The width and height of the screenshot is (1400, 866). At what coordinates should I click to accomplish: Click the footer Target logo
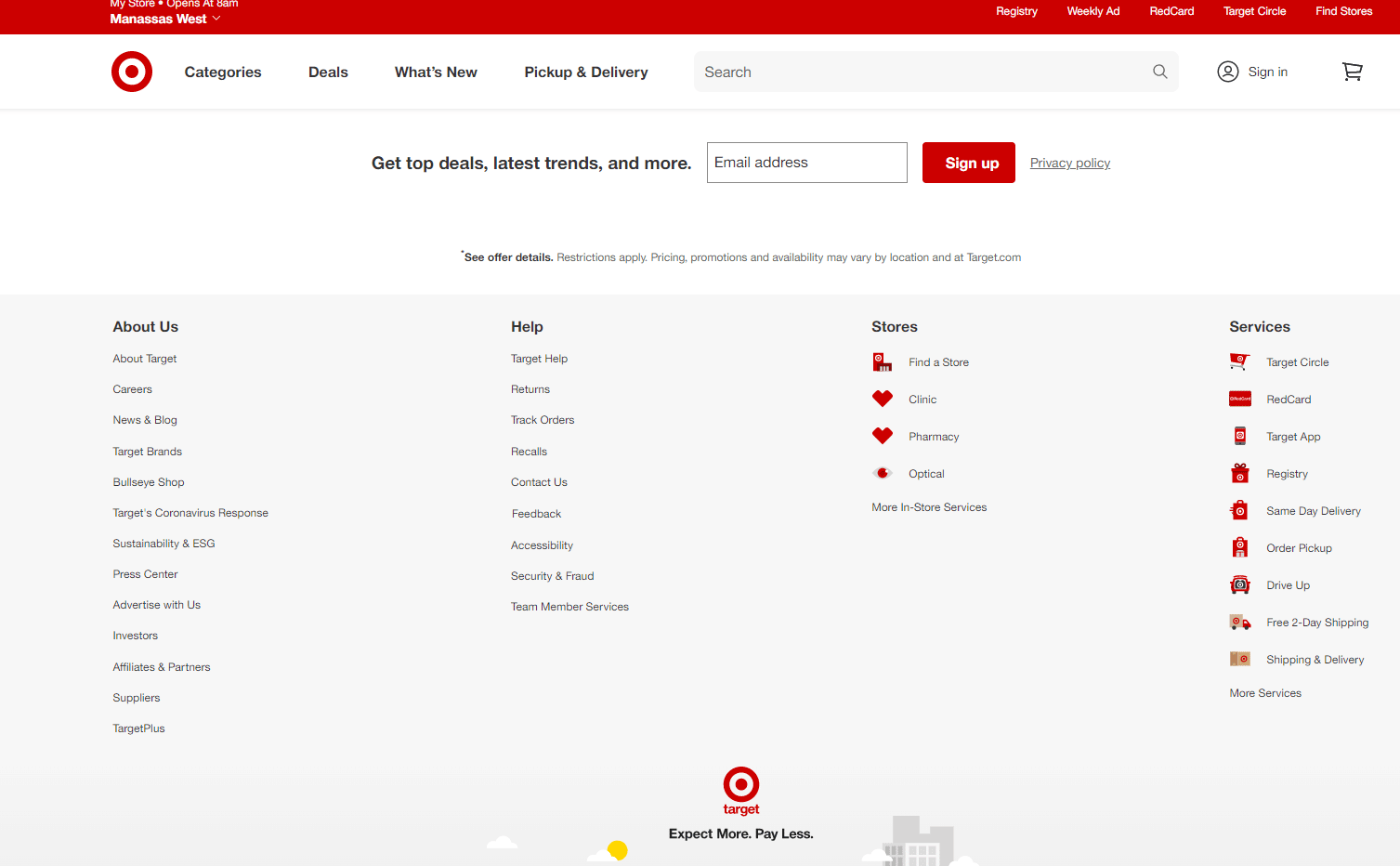(x=741, y=792)
